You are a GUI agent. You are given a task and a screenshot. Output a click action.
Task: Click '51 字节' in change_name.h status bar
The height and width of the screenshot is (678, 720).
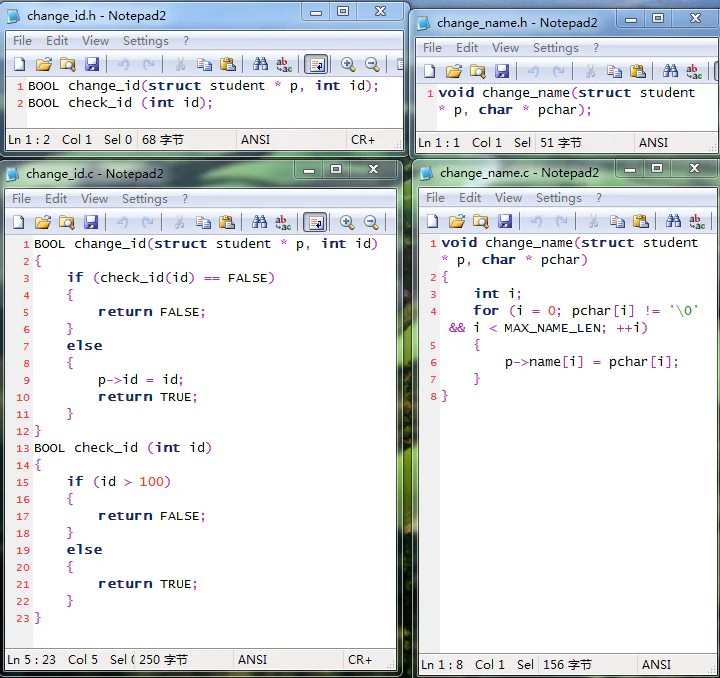(561, 143)
